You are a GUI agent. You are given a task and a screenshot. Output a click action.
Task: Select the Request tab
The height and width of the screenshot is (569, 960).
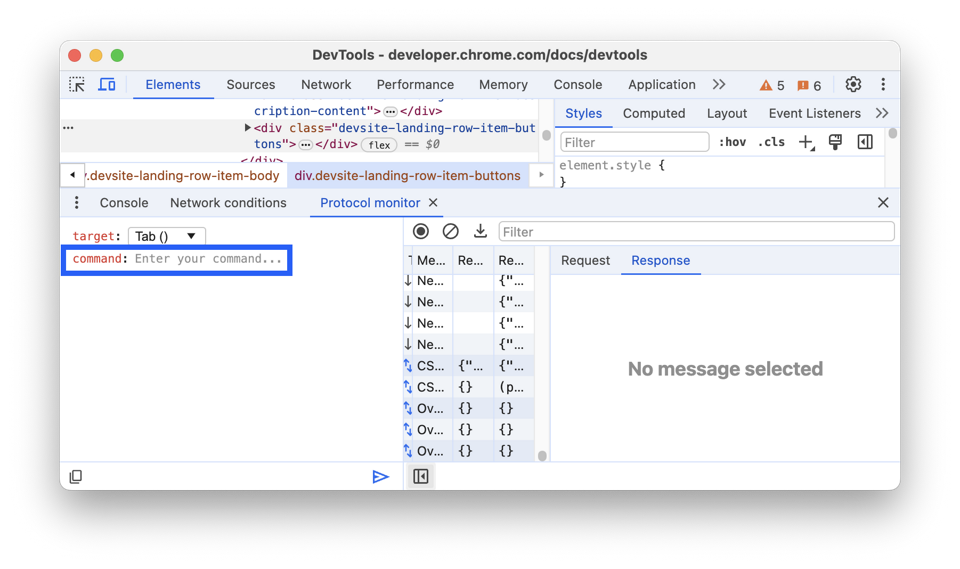pos(585,260)
